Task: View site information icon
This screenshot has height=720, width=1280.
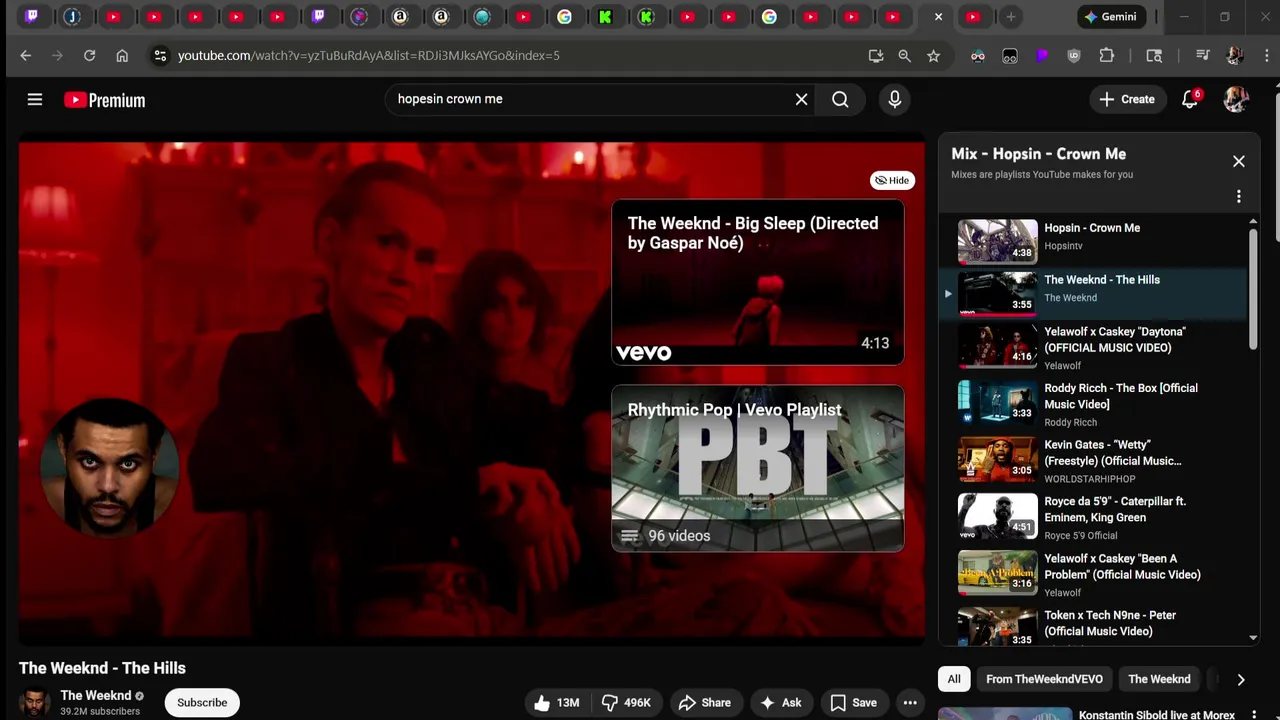Action: [x=160, y=56]
